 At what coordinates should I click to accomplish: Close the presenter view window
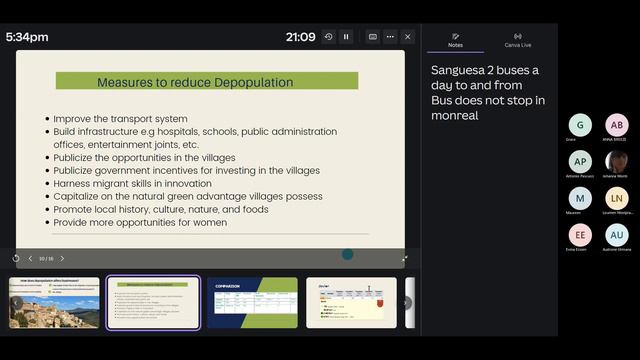click(x=408, y=37)
